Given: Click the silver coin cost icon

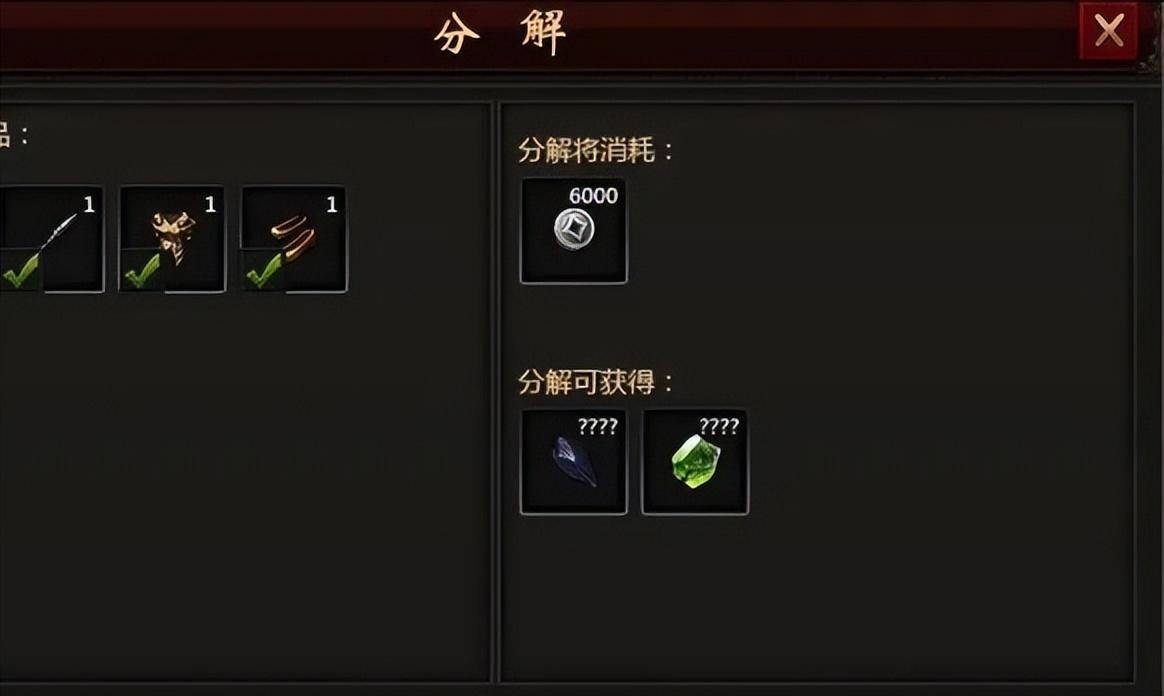Looking at the screenshot, I should coord(574,231).
